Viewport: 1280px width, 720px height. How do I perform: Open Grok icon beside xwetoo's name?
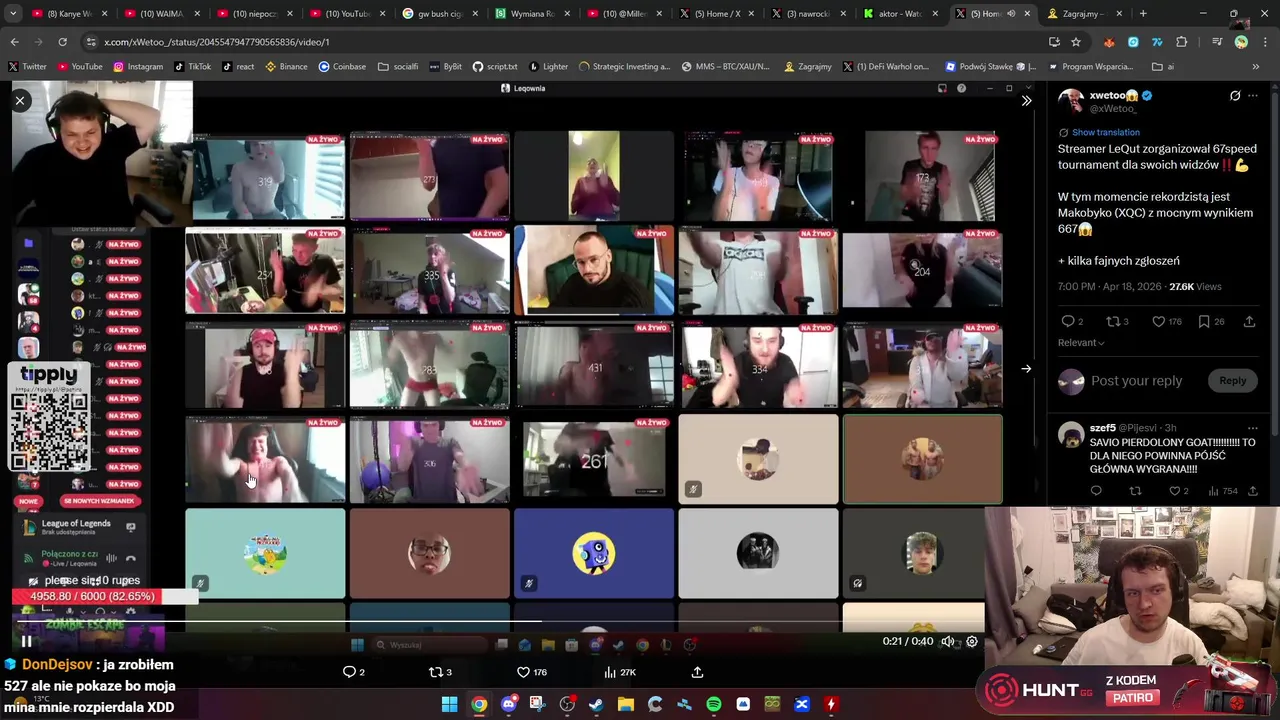click(1235, 96)
